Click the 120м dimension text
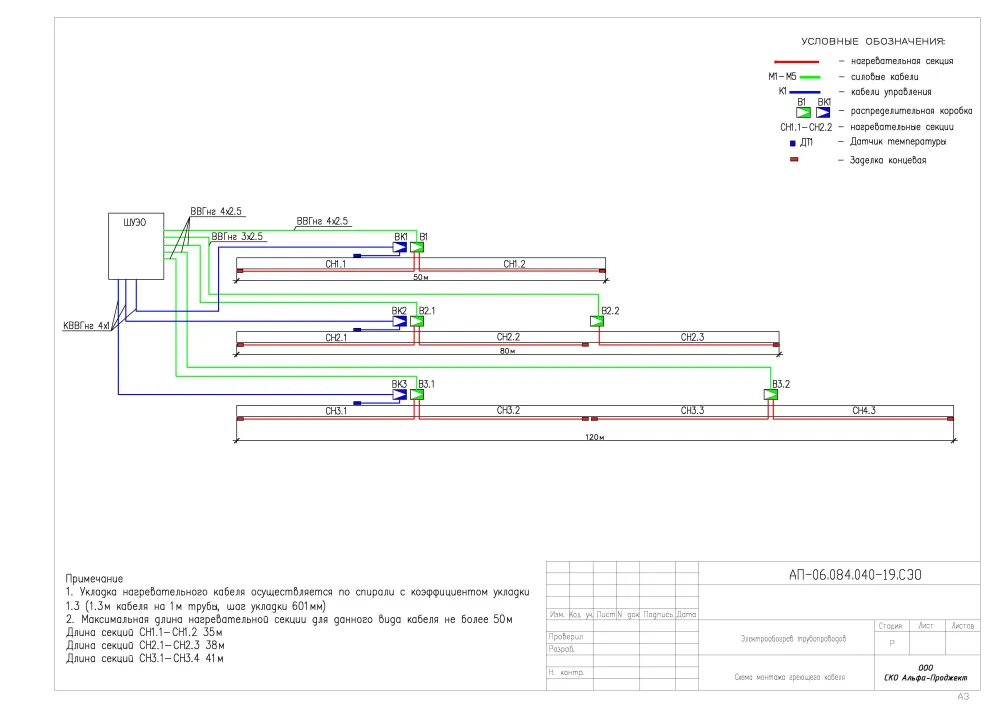 coord(594,437)
